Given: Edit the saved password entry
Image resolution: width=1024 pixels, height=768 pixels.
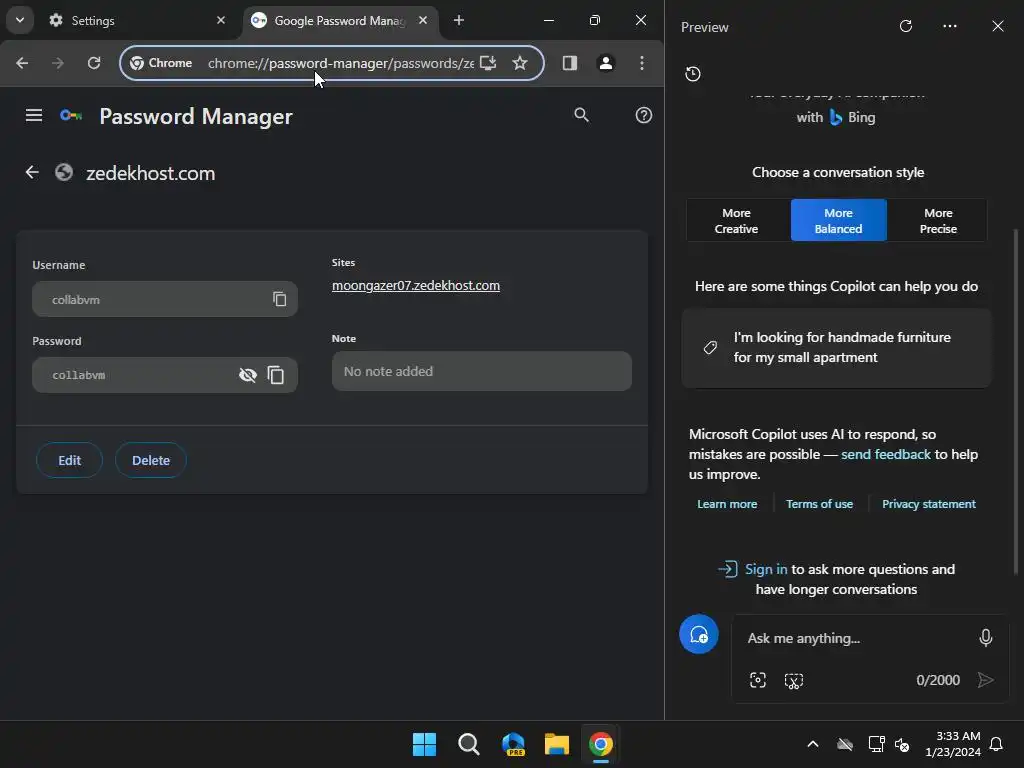Looking at the screenshot, I should pos(69,460).
